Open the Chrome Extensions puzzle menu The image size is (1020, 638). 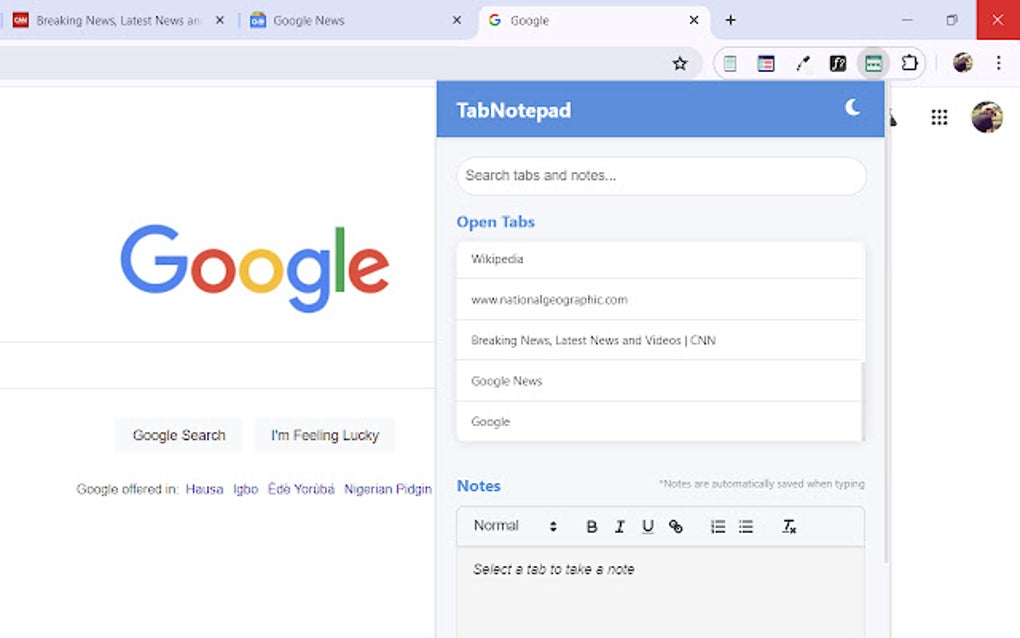[x=909, y=62]
